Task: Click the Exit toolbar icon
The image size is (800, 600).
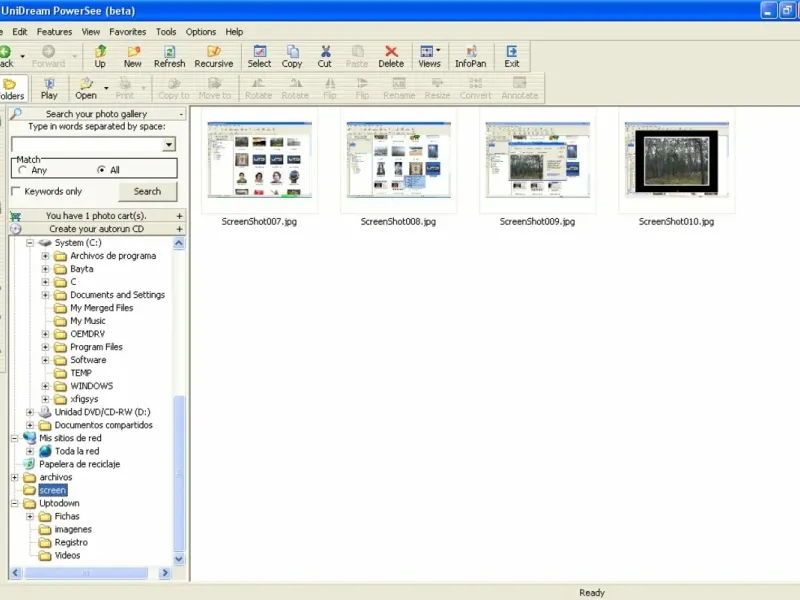Action: pyautogui.click(x=512, y=56)
